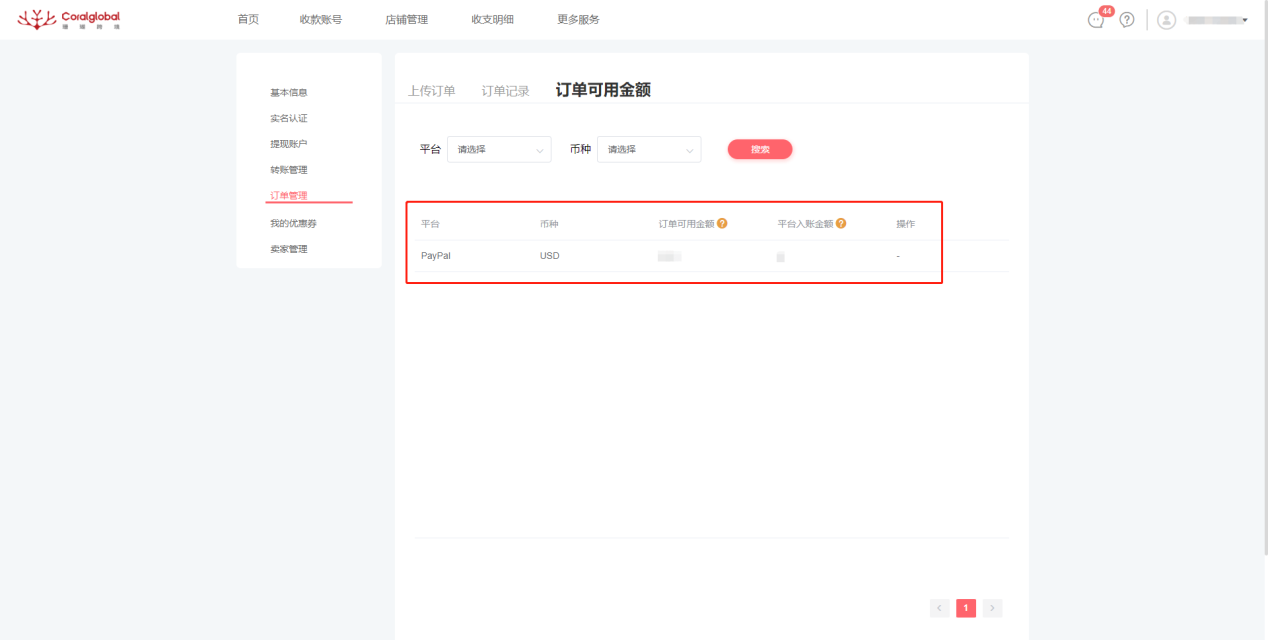Switch to the 上传订单 tab

431,88
